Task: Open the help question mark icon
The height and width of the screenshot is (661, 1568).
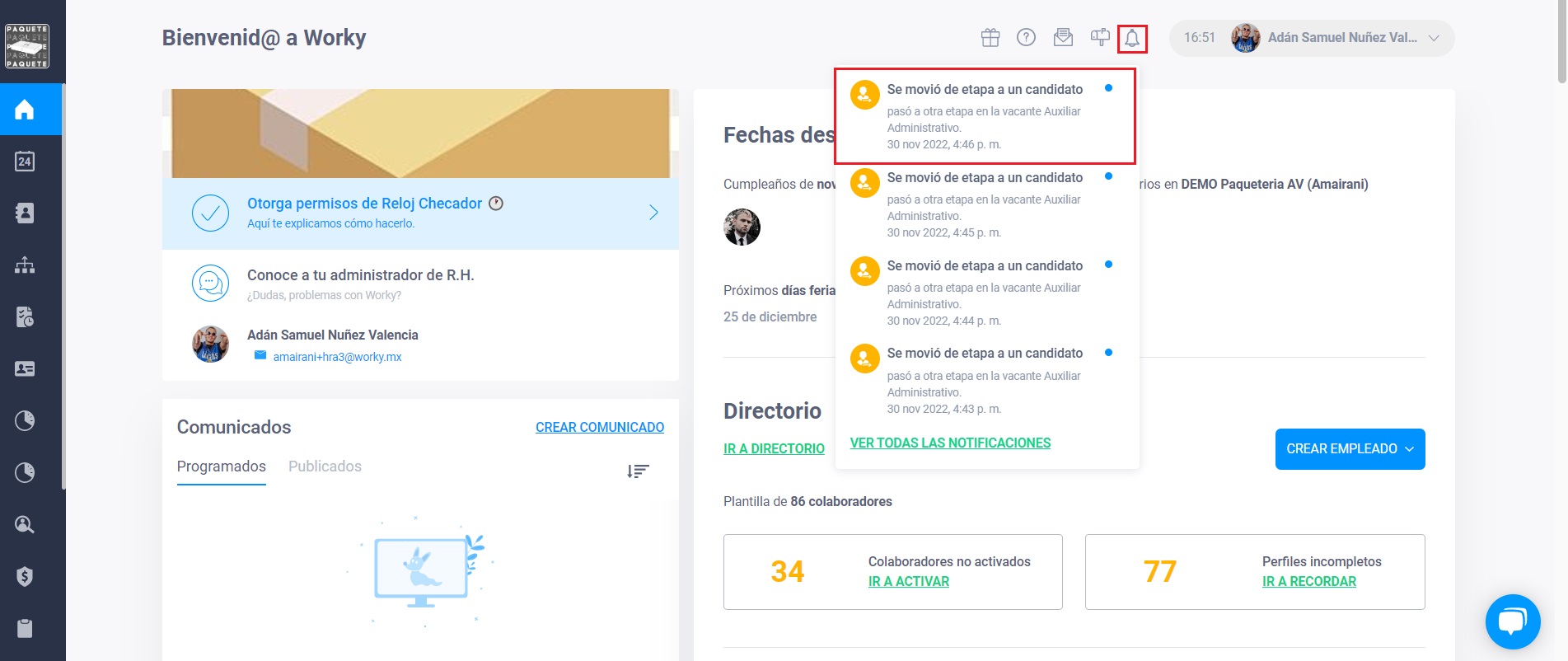Action: (1026, 38)
